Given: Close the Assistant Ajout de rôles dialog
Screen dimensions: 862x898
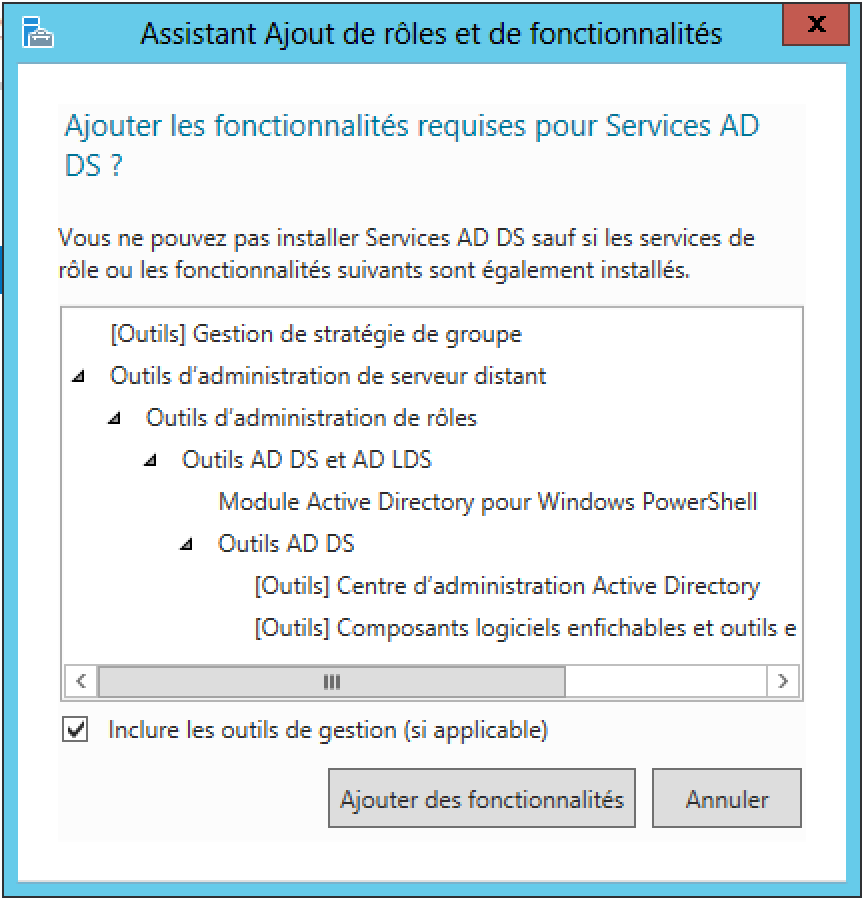Looking at the screenshot, I should 817,26.
